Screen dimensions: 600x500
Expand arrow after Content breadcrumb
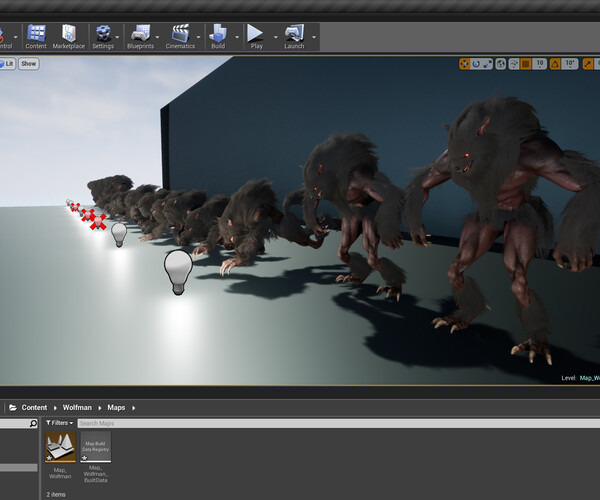[55, 408]
